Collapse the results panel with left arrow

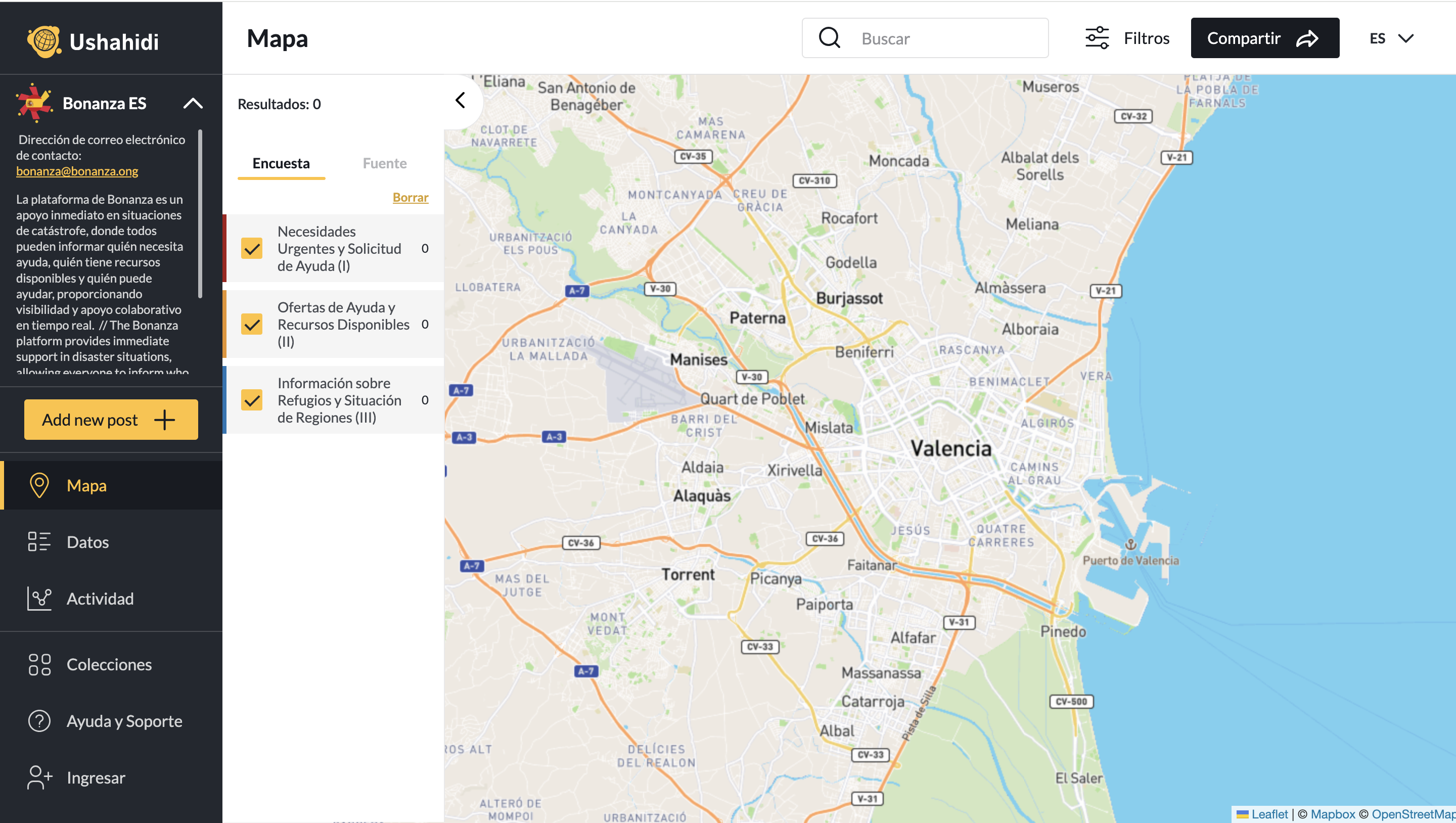[460, 101]
